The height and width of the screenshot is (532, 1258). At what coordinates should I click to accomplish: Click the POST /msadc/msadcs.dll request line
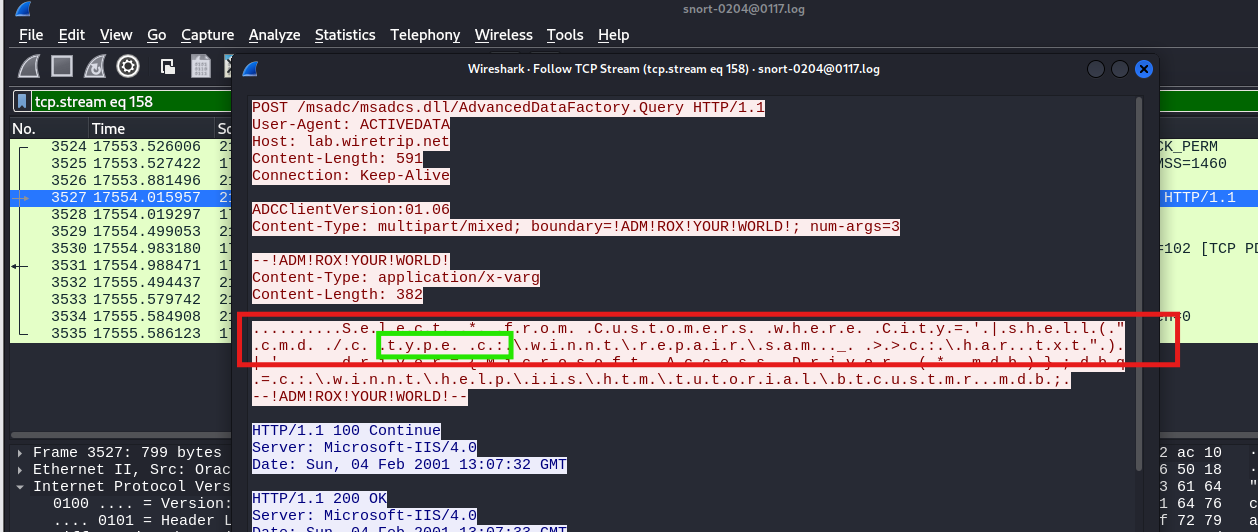(508, 107)
